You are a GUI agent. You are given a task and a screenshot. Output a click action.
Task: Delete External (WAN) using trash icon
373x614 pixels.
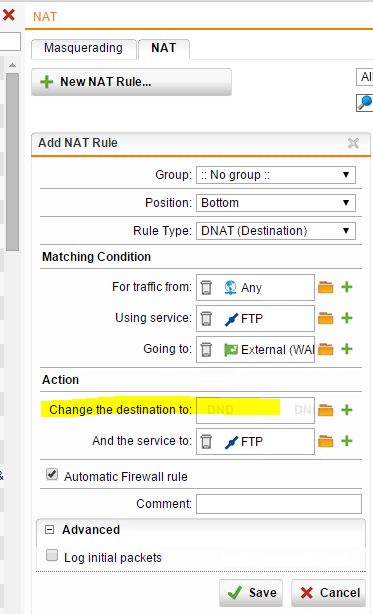coord(206,349)
